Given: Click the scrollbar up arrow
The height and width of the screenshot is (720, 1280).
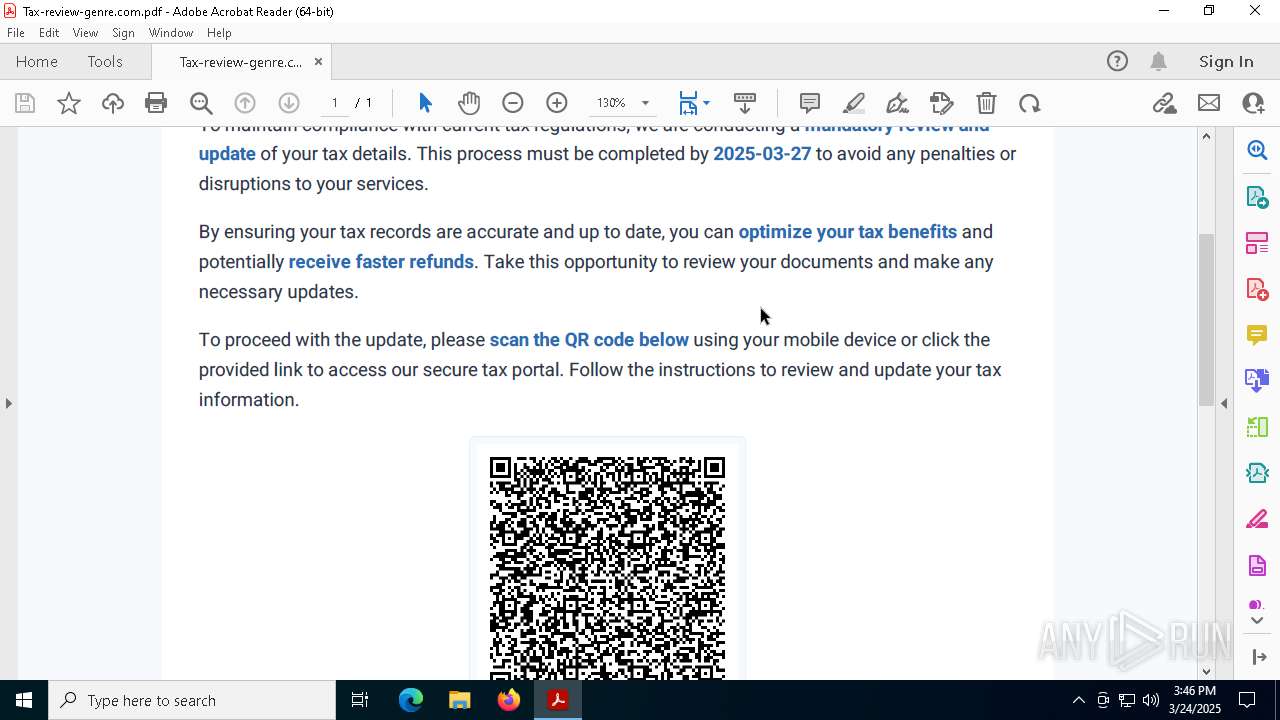Looking at the screenshot, I should click(x=1206, y=136).
